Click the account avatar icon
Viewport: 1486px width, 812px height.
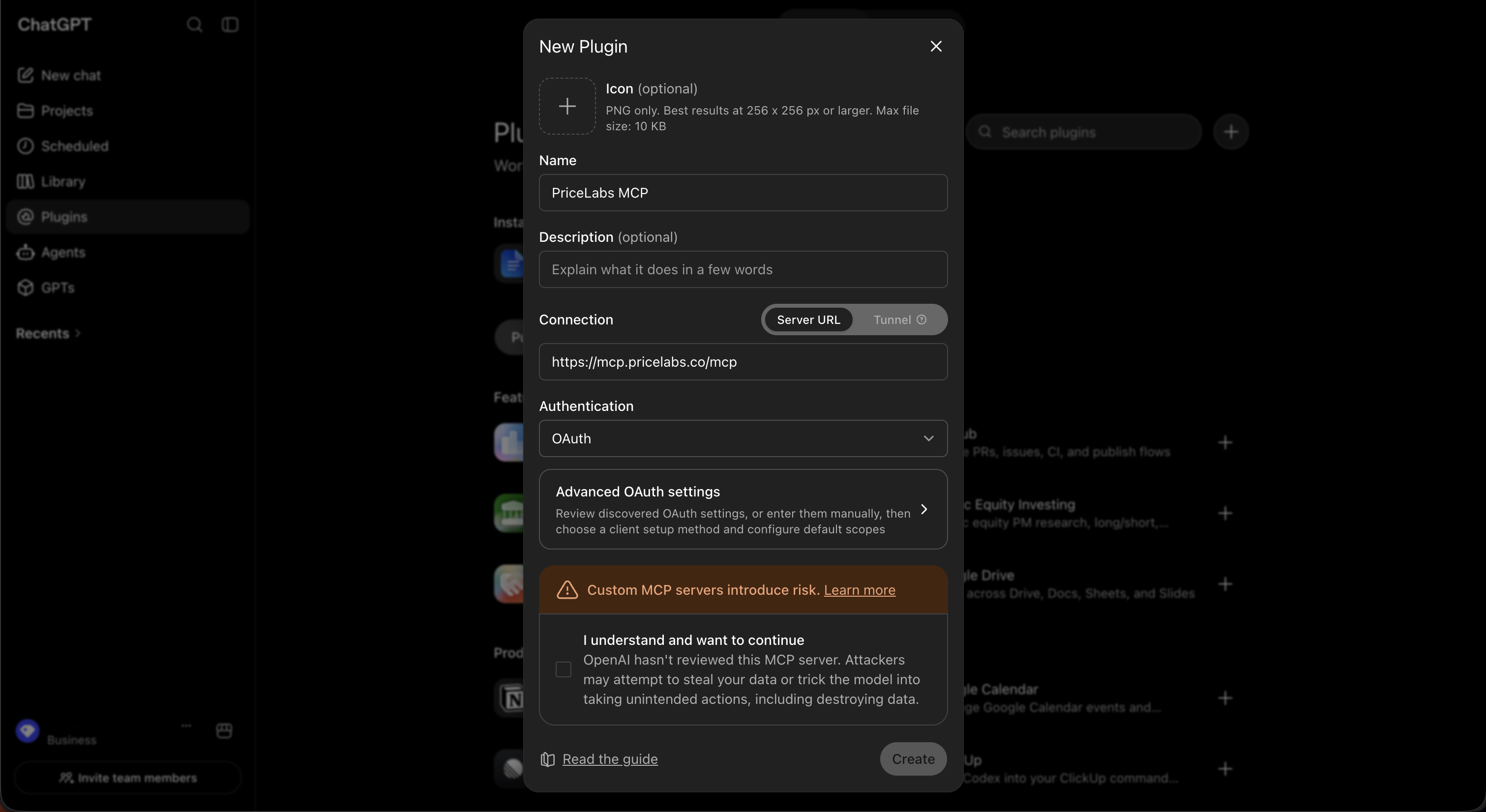(27, 731)
